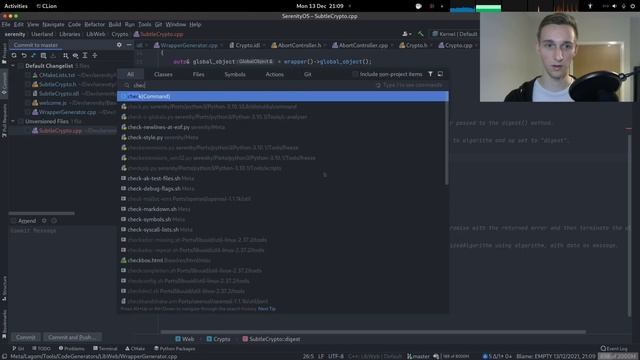
Task: Click the Refresh icon in Commit toolbar
Action: click(x=14, y=56)
